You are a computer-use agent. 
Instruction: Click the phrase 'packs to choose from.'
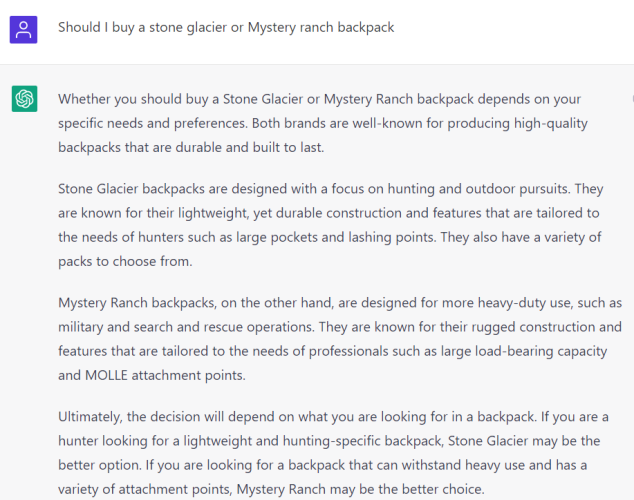125,261
